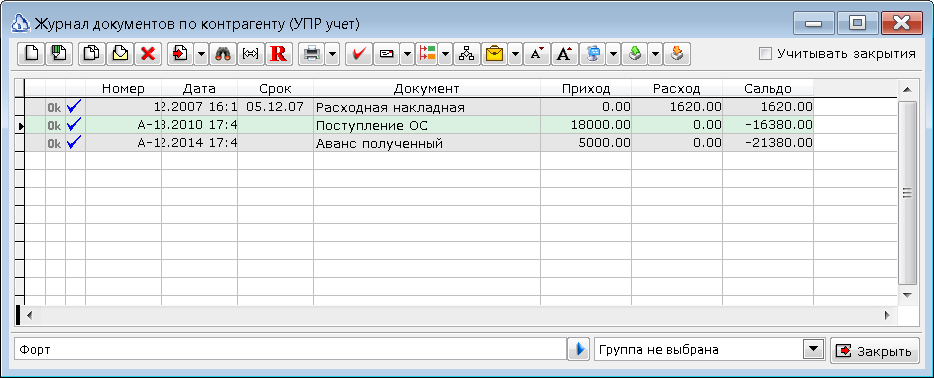Screen dimensions: 934x378
Task: Click the blue computer monitor icon
Action: pyautogui.click(x=594, y=54)
